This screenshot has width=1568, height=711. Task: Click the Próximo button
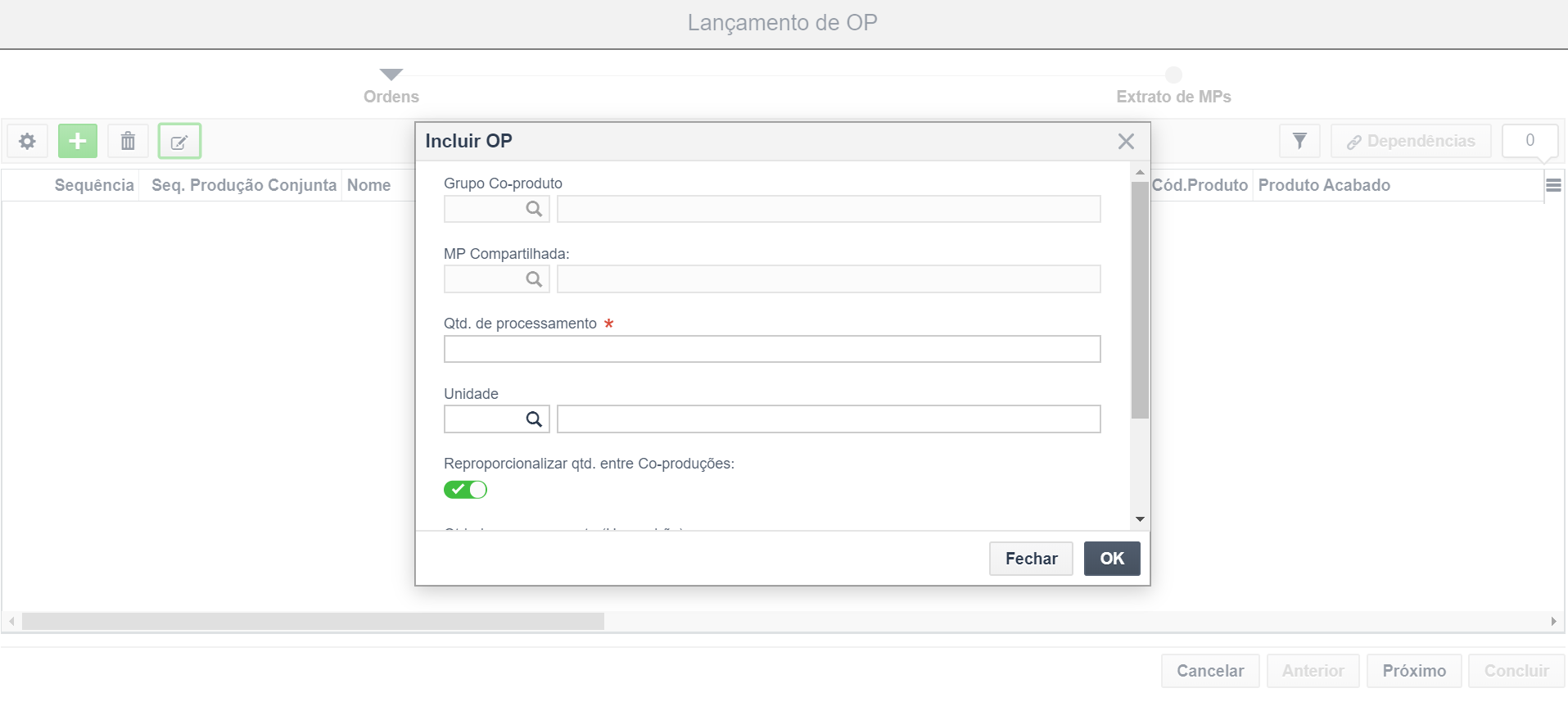[1414, 671]
